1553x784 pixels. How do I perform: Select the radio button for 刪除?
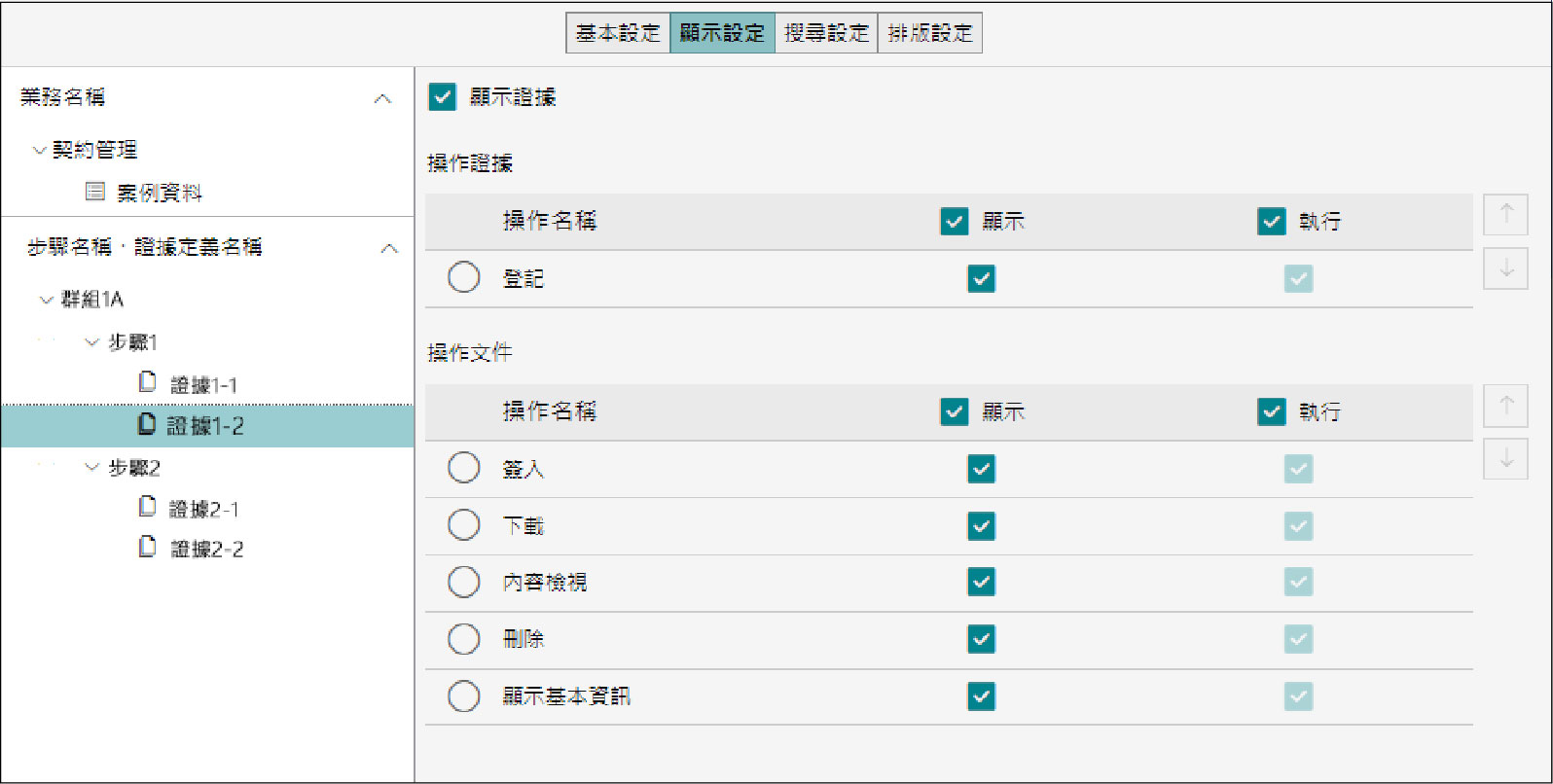(x=464, y=639)
